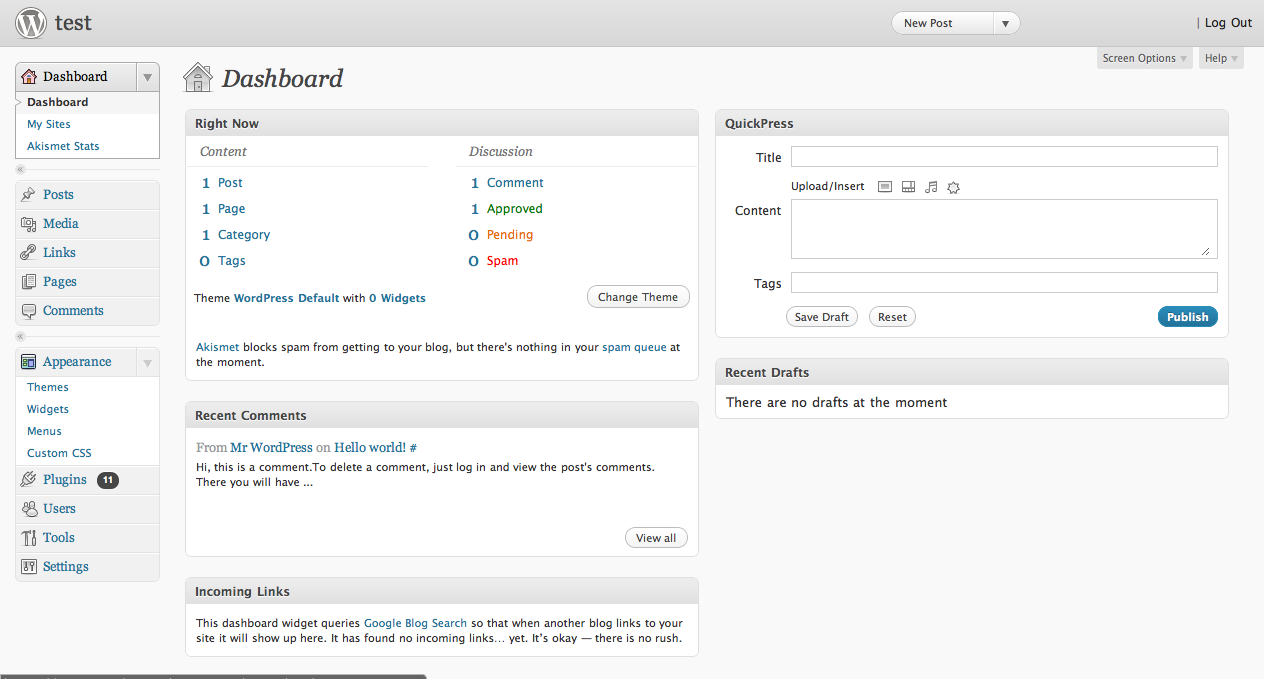Viewport: 1264px width, 679px height.
Task: Click the QuickPress Title input field
Action: coord(1004,157)
